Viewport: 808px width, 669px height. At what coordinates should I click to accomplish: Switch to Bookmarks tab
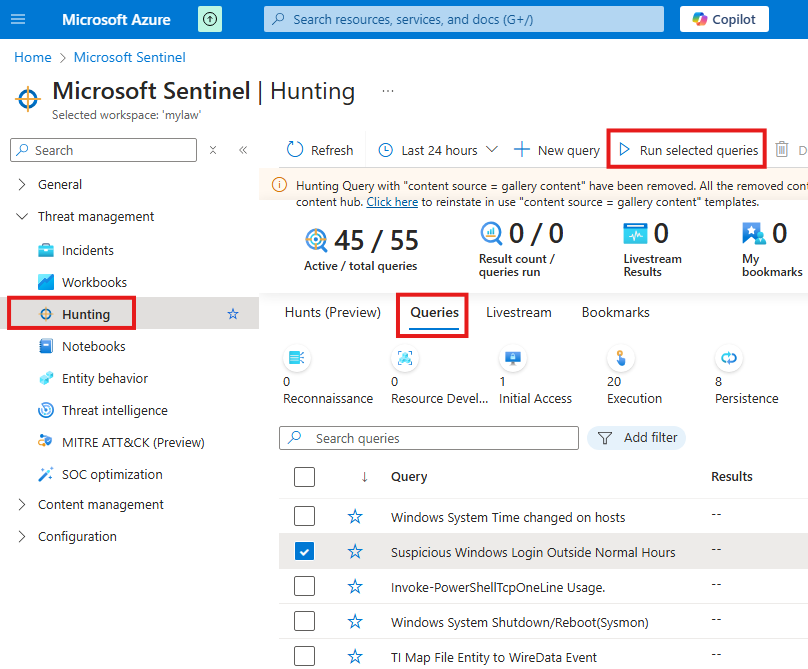point(615,312)
